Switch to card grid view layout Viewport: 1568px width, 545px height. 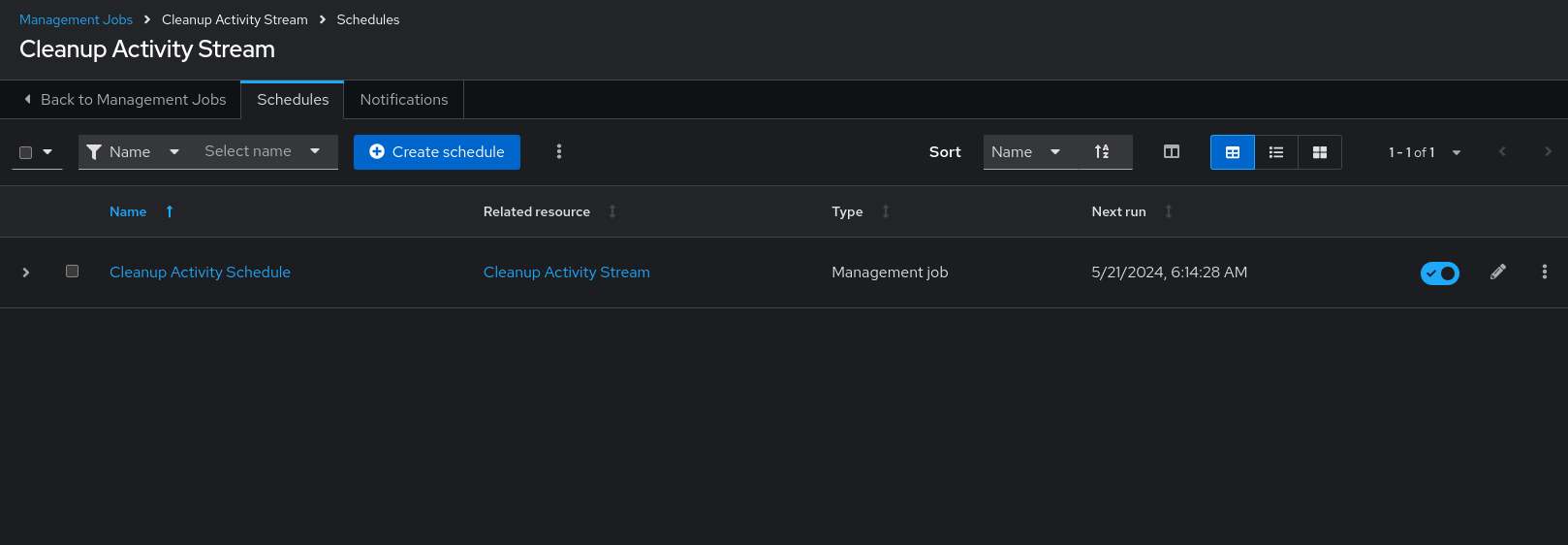point(1319,152)
